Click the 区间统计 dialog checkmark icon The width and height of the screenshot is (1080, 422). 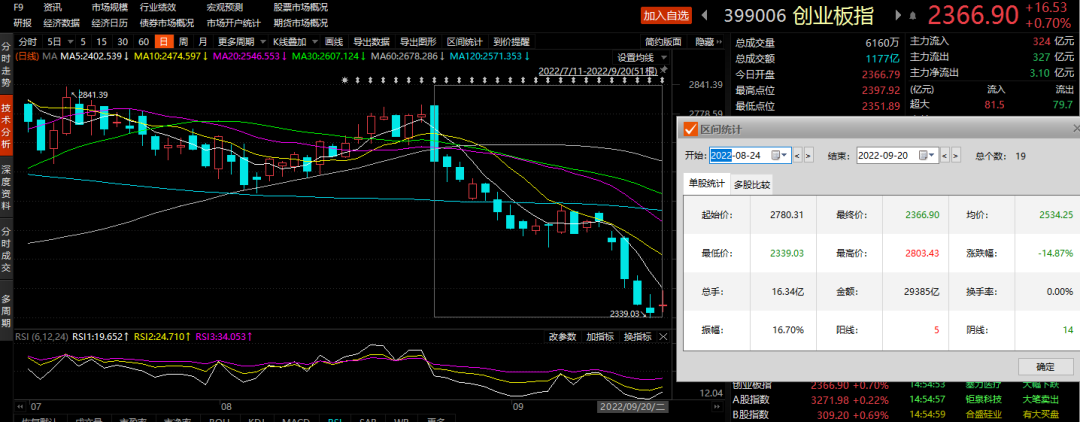[690, 128]
